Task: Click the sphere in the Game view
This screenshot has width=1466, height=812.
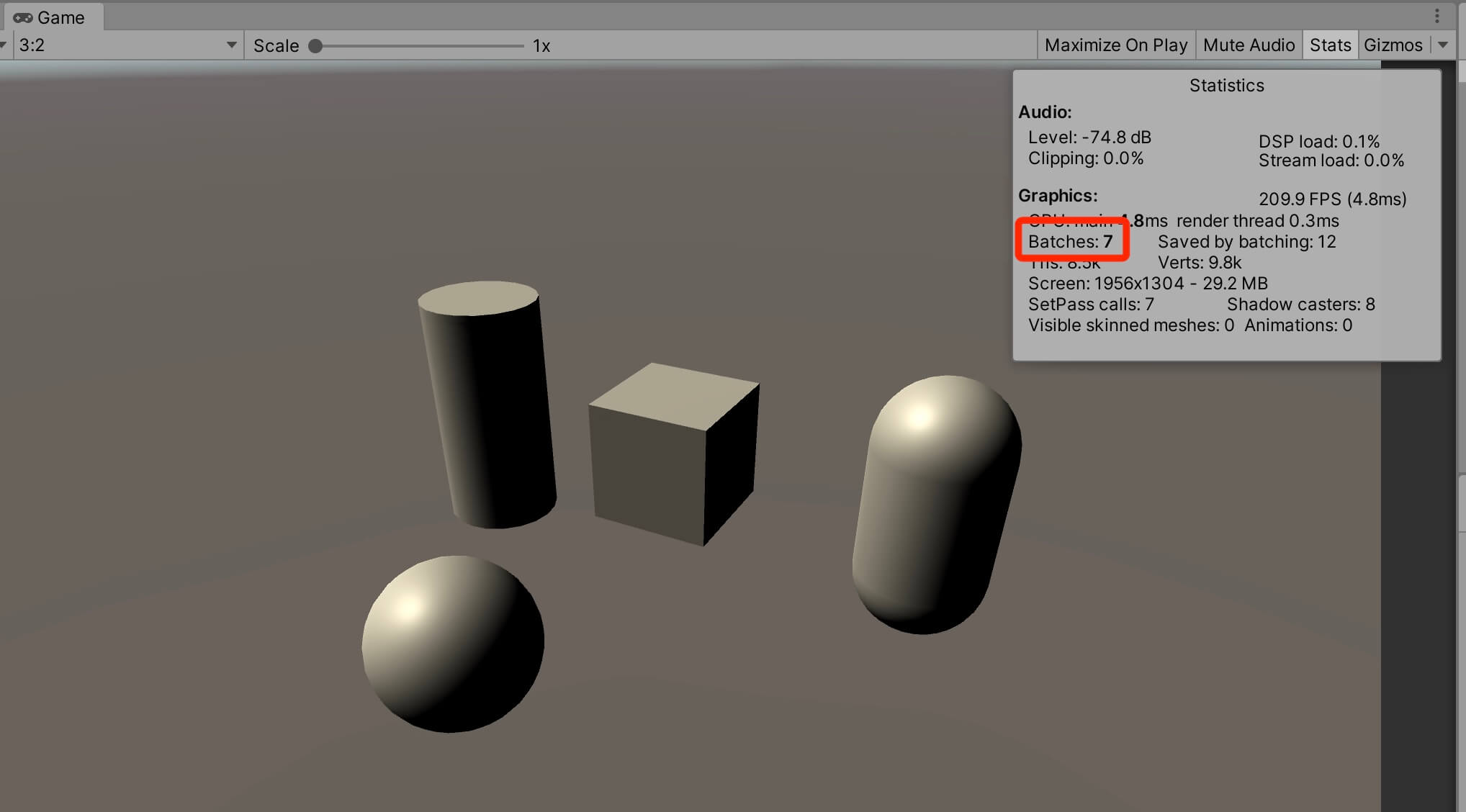Action: pos(452,644)
